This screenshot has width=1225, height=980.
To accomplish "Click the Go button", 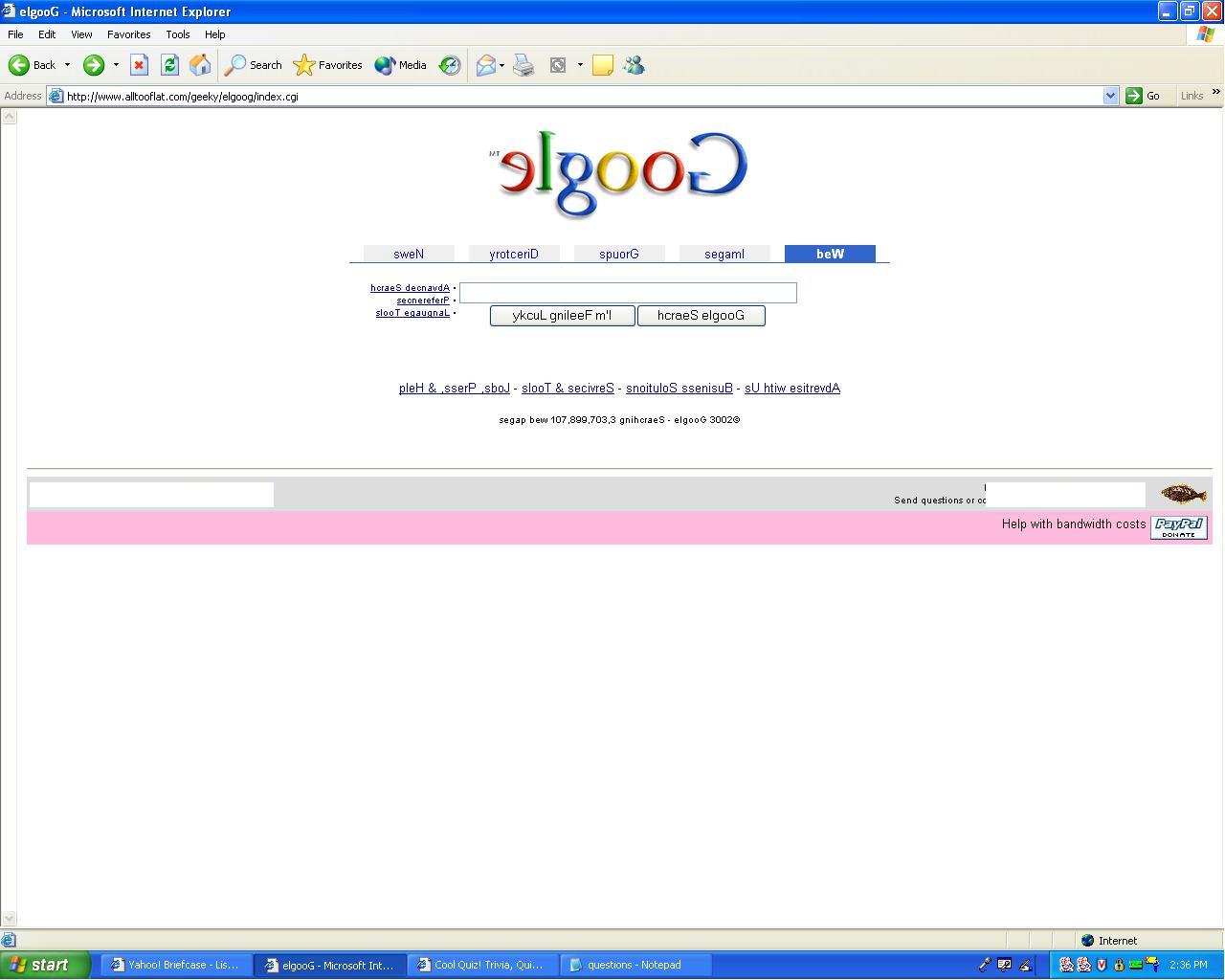I will pyautogui.click(x=1144, y=96).
